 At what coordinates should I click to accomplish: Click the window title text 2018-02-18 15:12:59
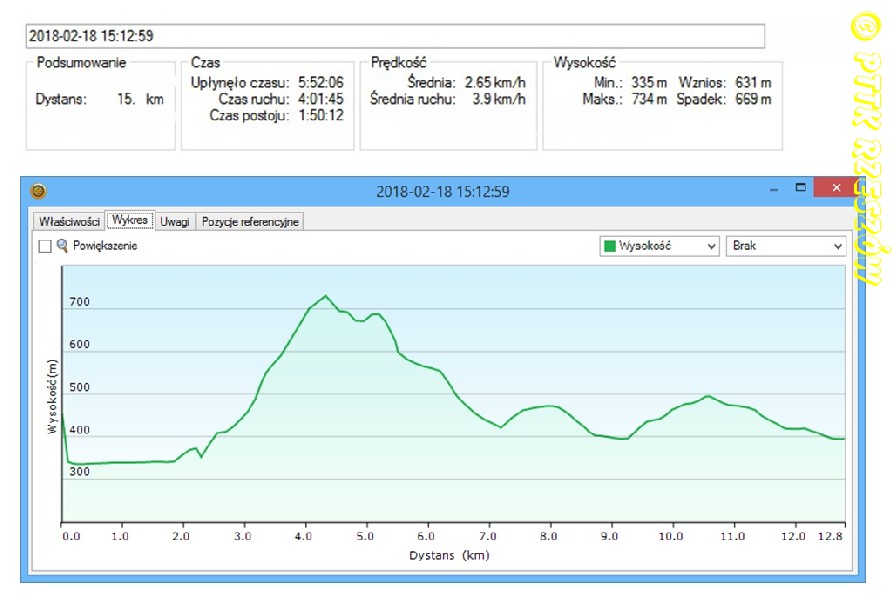coord(444,191)
